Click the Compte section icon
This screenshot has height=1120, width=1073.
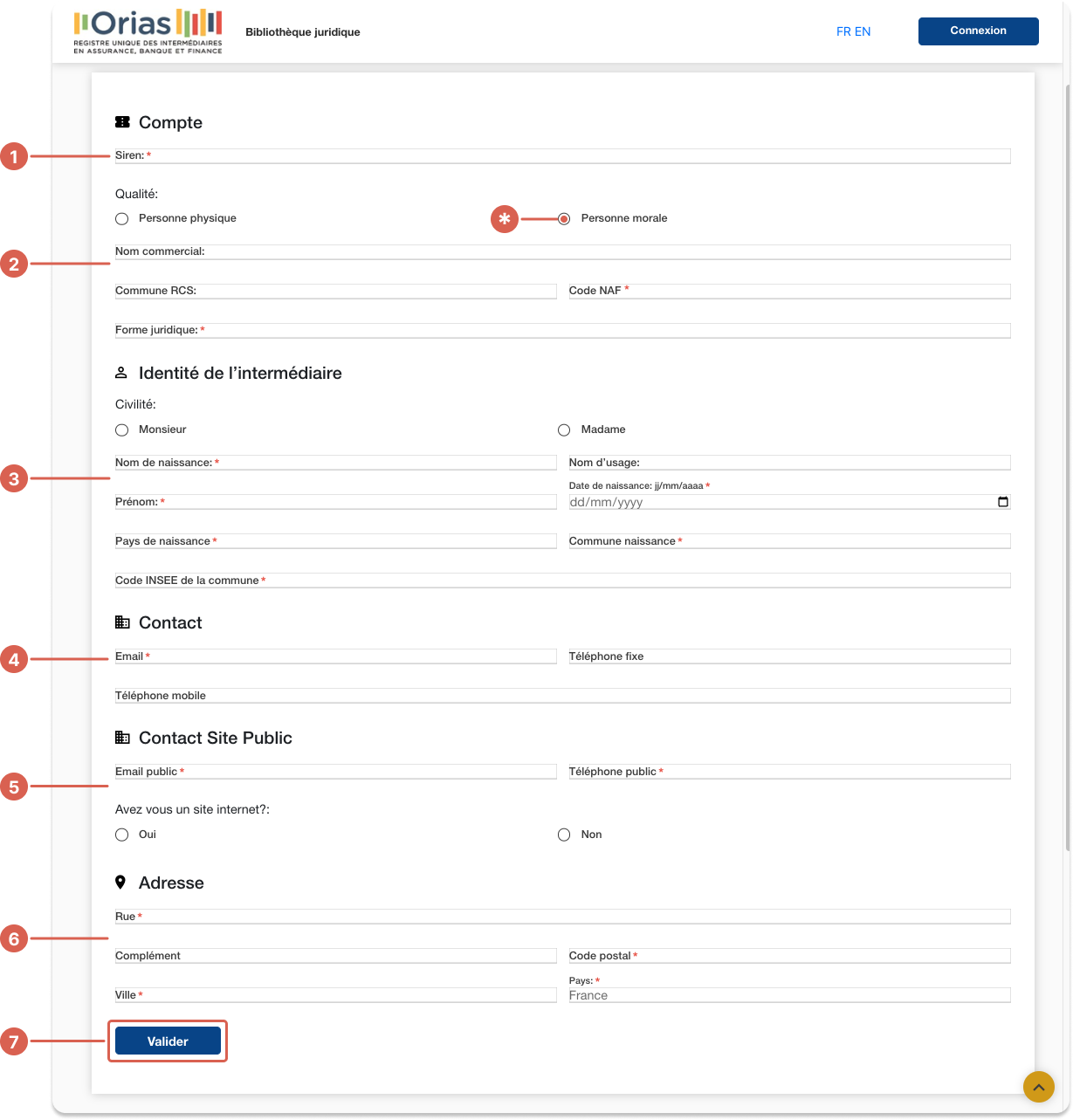click(x=122, y=121)
